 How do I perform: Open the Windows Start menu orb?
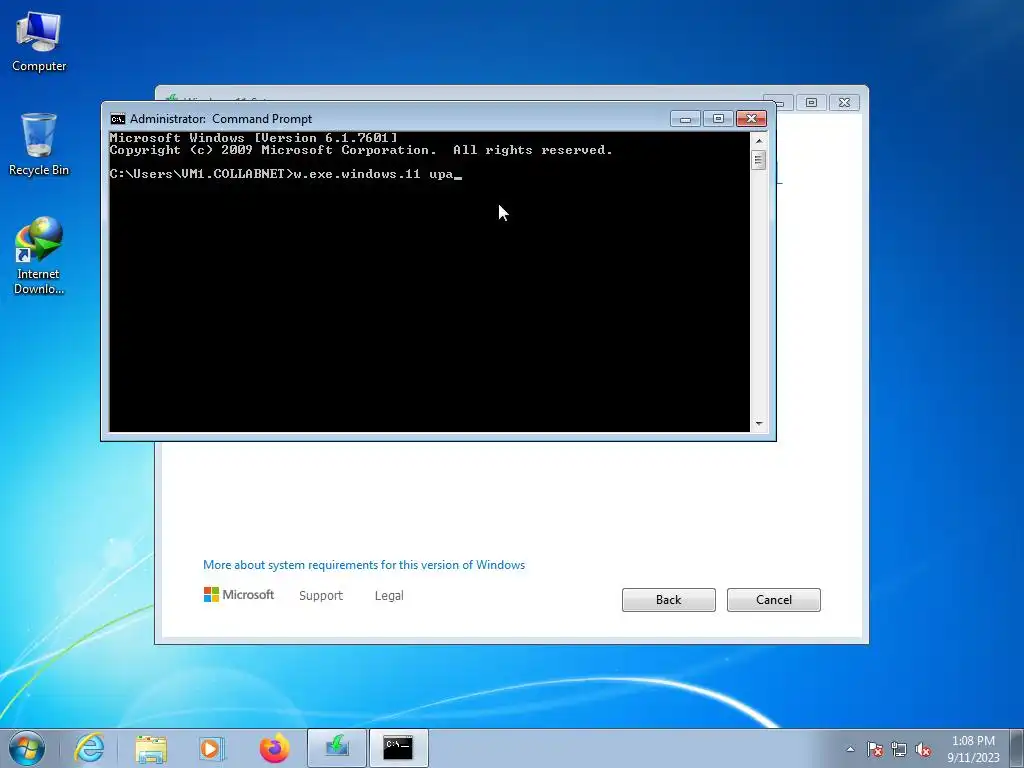(27, 748)
